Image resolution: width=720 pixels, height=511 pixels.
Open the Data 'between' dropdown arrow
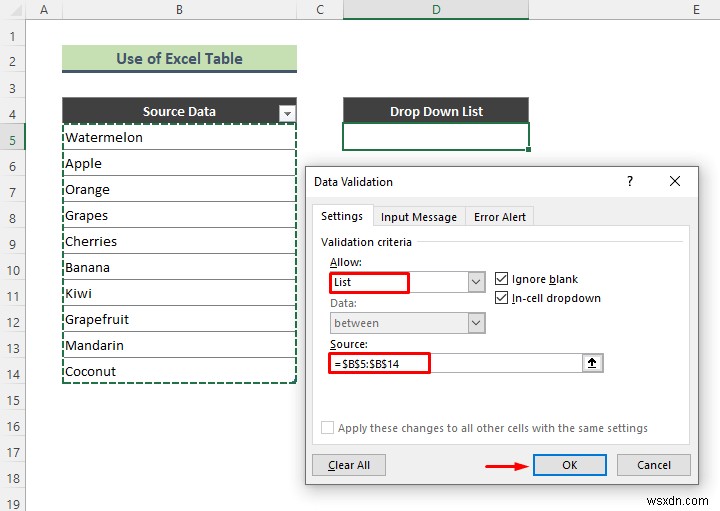(x=476, y=323)
